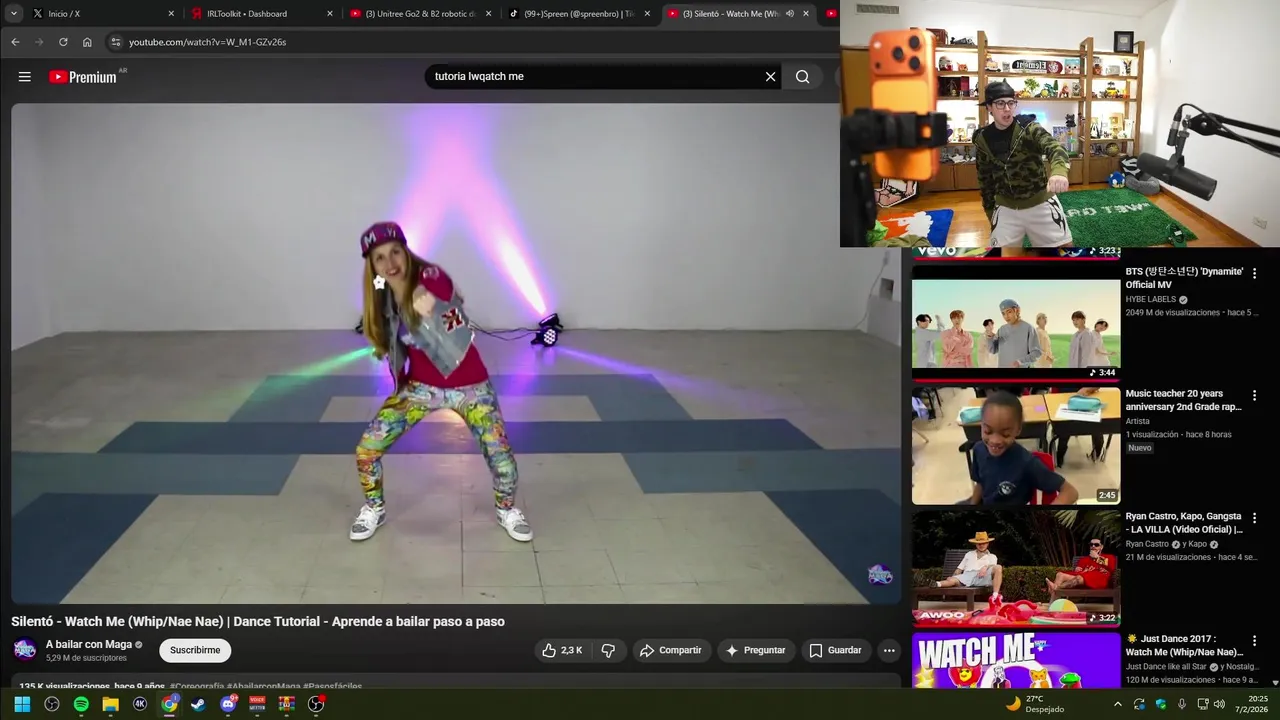Open the LA VILLA video thumbnail
Viewport: 1280px width, 720px height.
pyautogui.click(x=1016, y=568)
